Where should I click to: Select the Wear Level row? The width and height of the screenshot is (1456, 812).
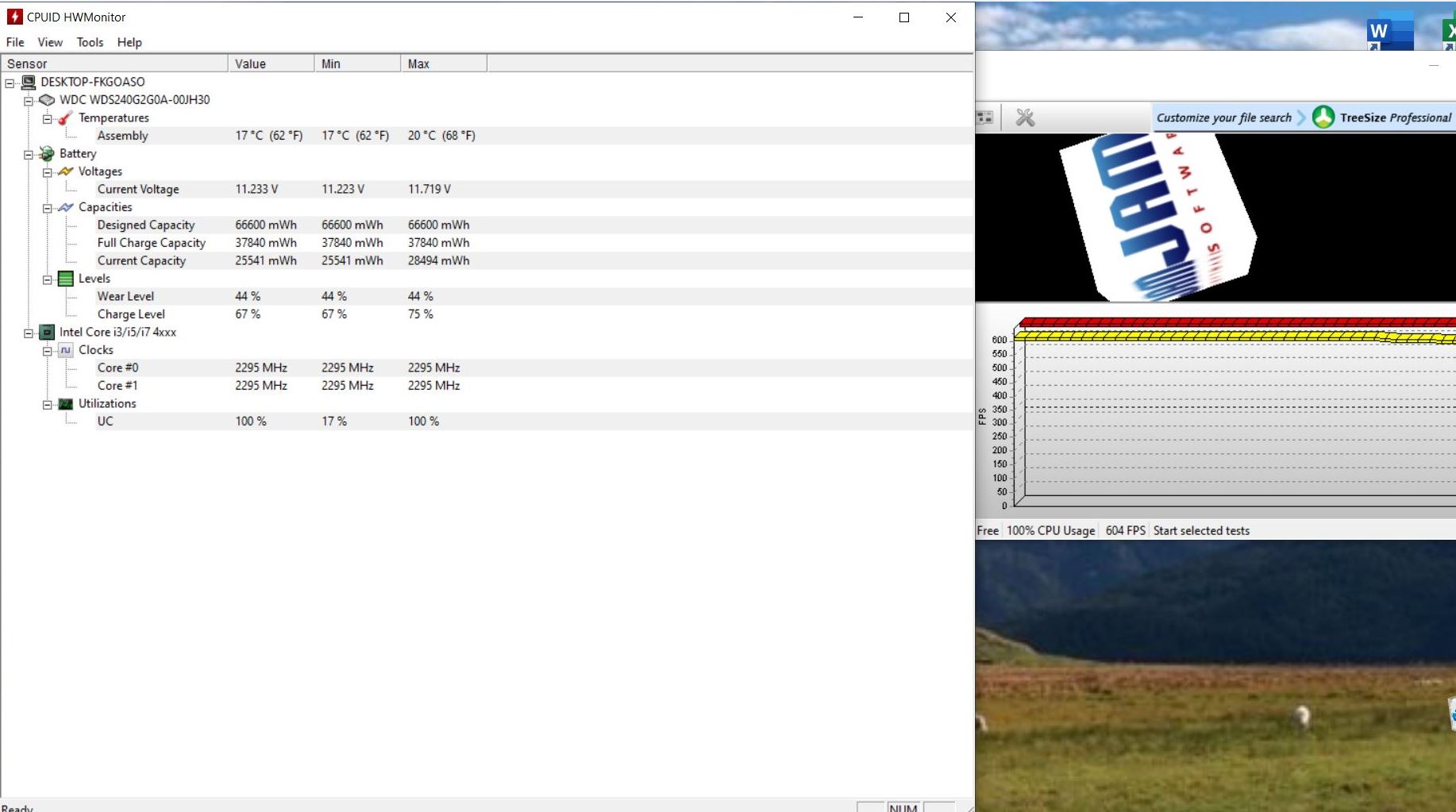click(x=125, y=296)
